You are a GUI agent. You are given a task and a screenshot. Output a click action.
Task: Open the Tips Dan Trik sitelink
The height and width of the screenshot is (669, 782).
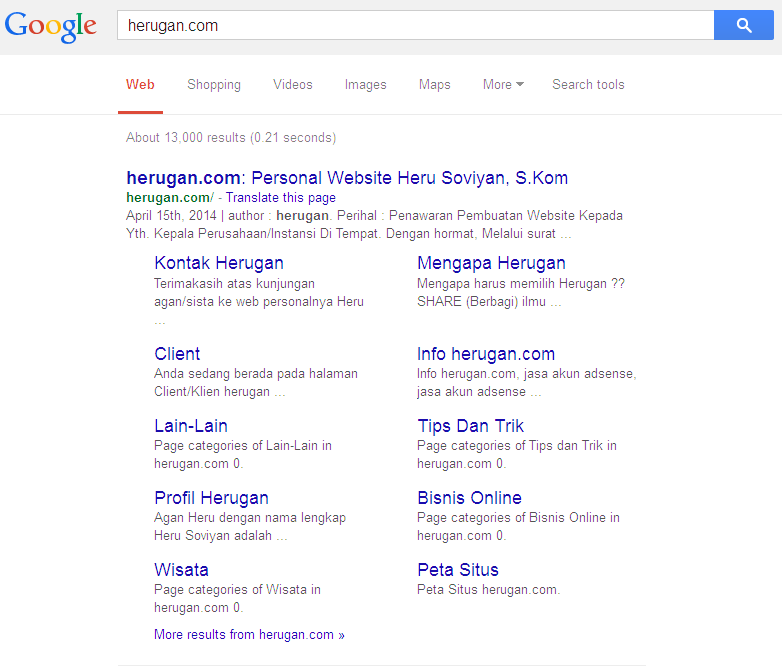click(x=470, y=426)
